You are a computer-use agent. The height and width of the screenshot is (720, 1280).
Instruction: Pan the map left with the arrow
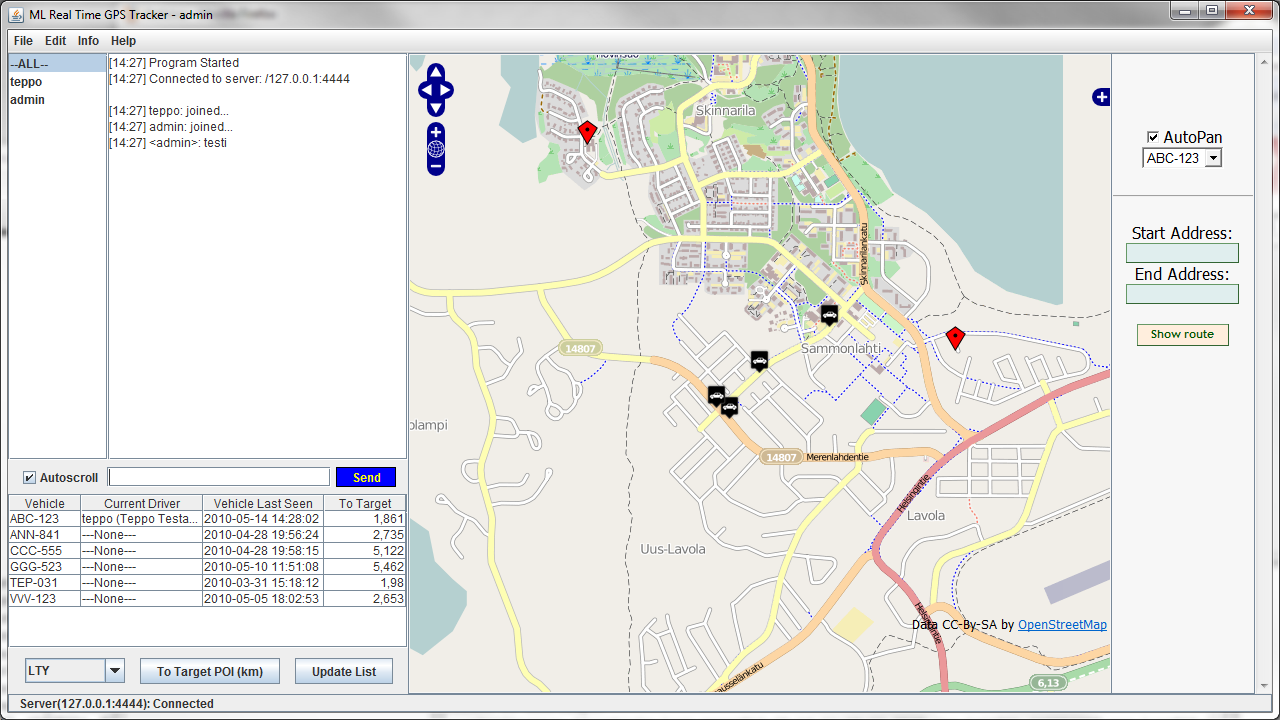click(426, 91)
